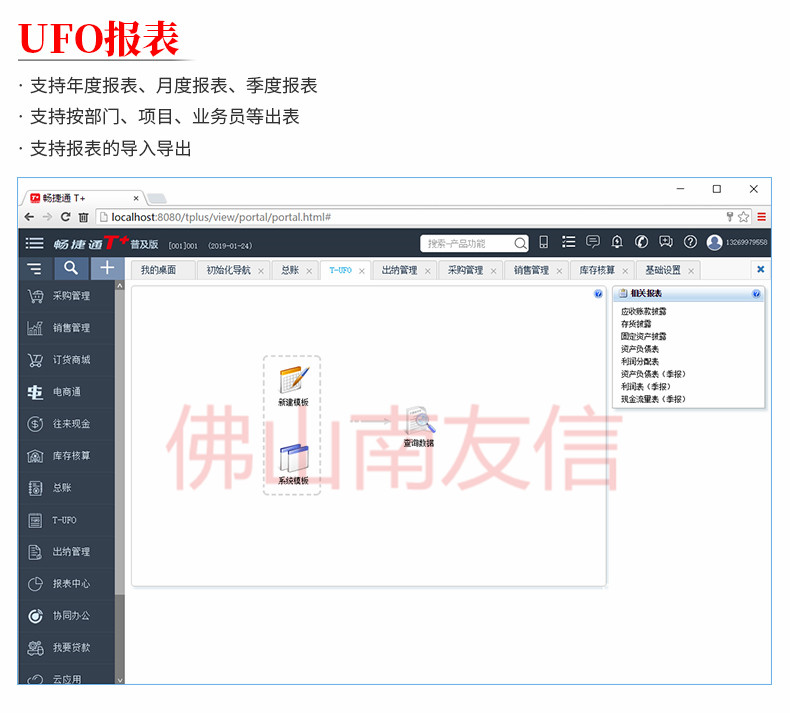Open 订货商城 in the sidebar
Image resolution: width=790 pixels, height=713 pixels.
[67, 360]
